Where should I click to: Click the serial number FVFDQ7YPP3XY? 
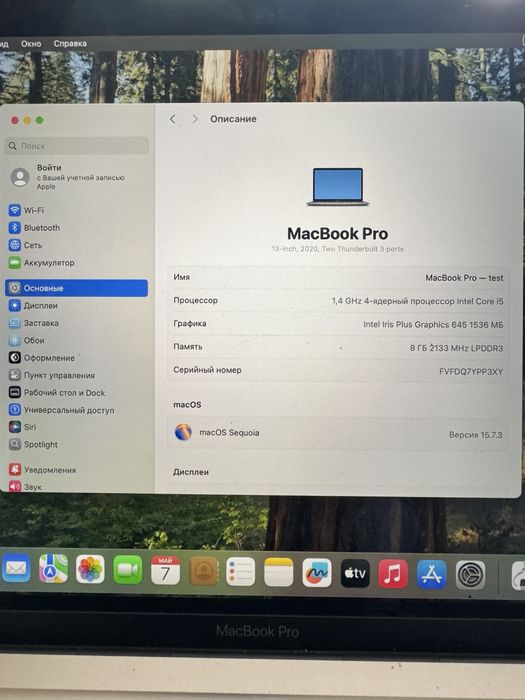[471, 371]
